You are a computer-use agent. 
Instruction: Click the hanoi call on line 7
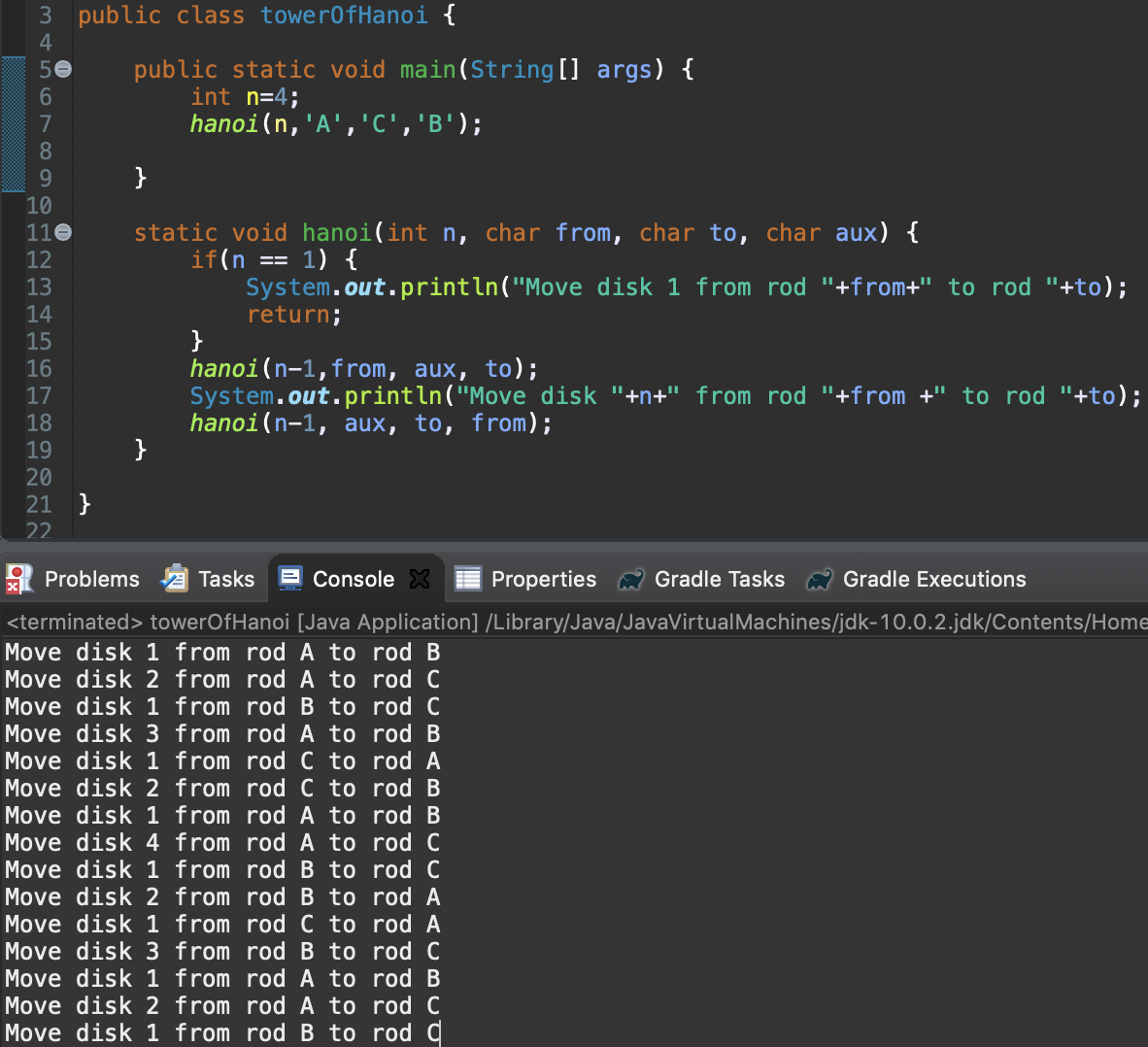[222, 124]
